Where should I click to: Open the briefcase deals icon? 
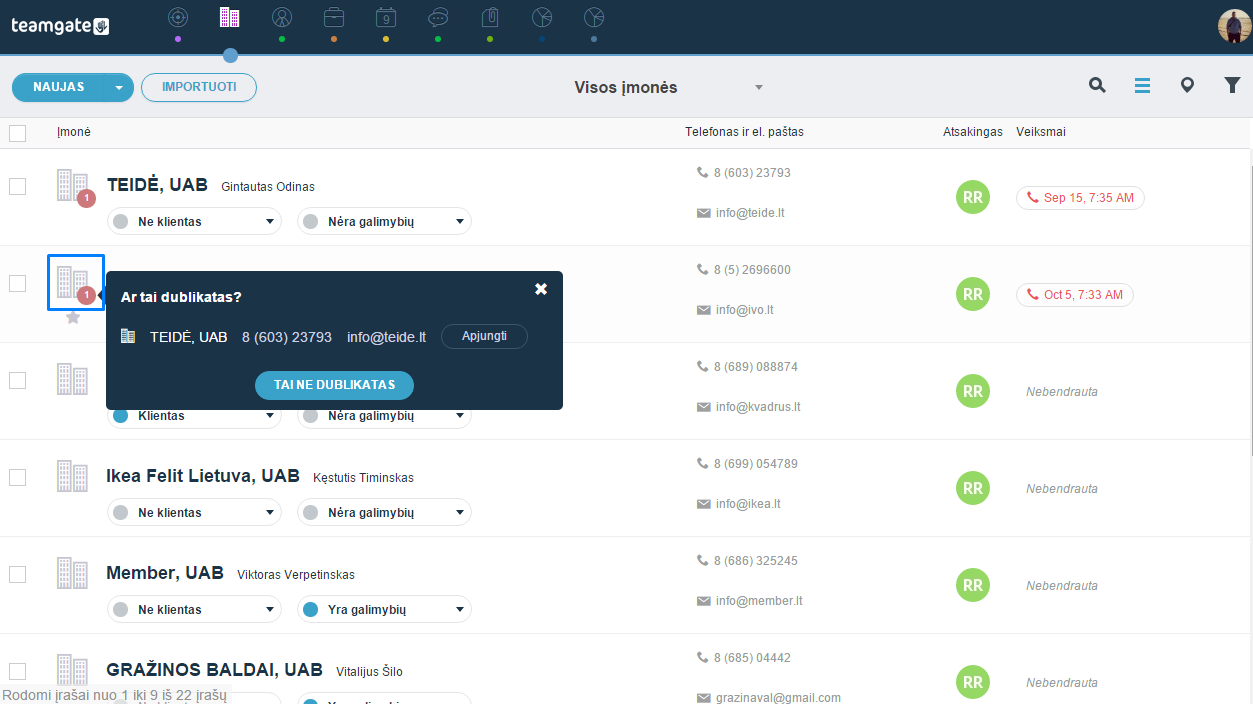coord(334,17)
